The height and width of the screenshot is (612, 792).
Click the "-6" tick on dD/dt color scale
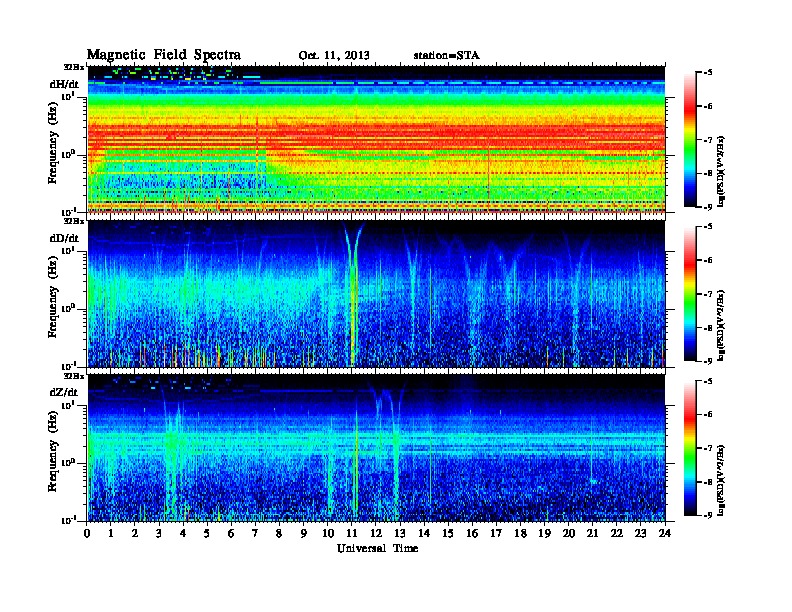point(708,260)
